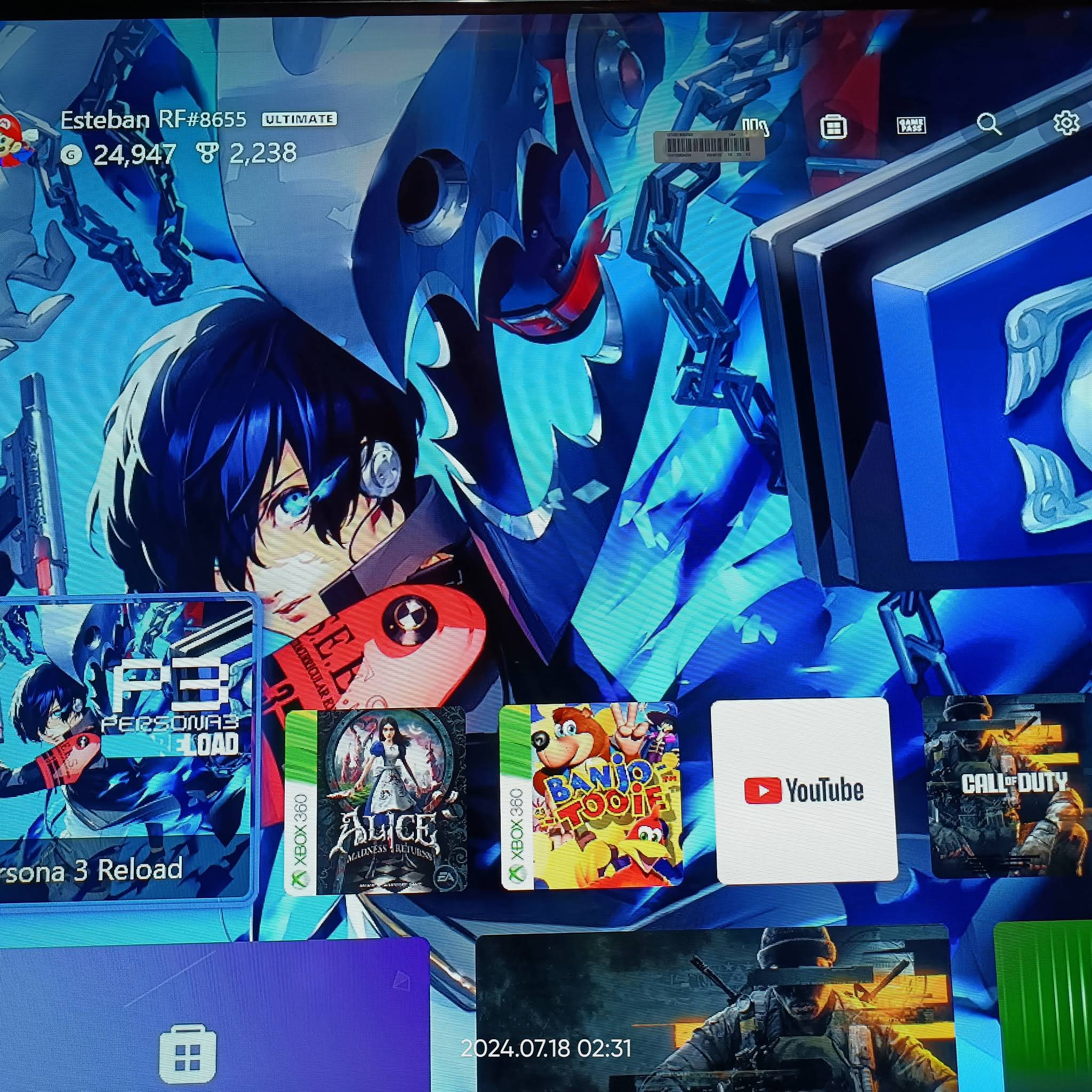Select the Mario profile avatar
Screen dimensions: 1092x1092
[x=14, y=139]
